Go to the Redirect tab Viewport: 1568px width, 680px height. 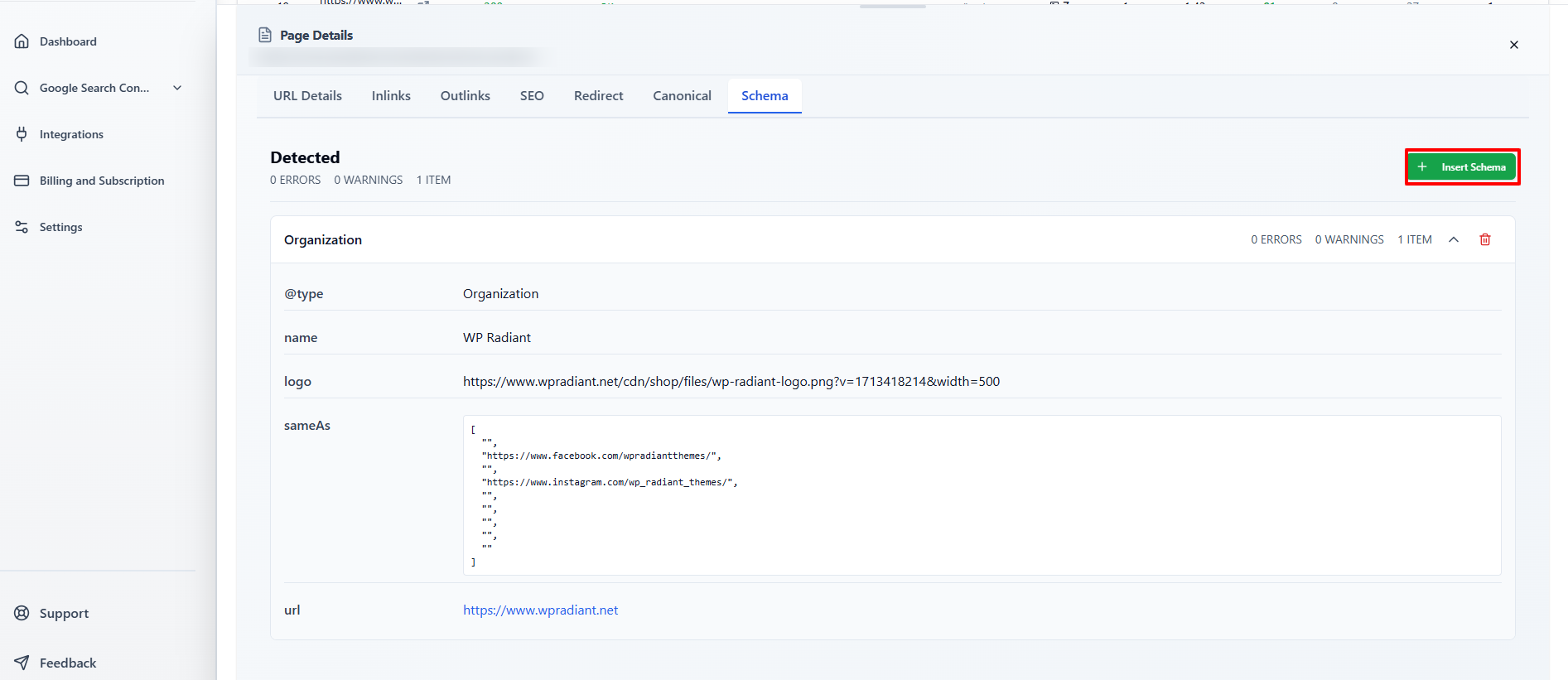599,96
